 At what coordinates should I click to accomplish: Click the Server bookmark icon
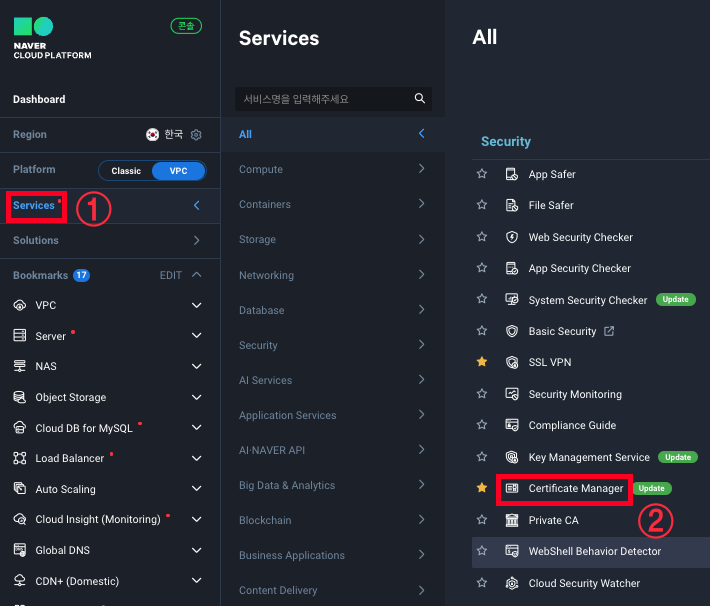coord(19,336)
